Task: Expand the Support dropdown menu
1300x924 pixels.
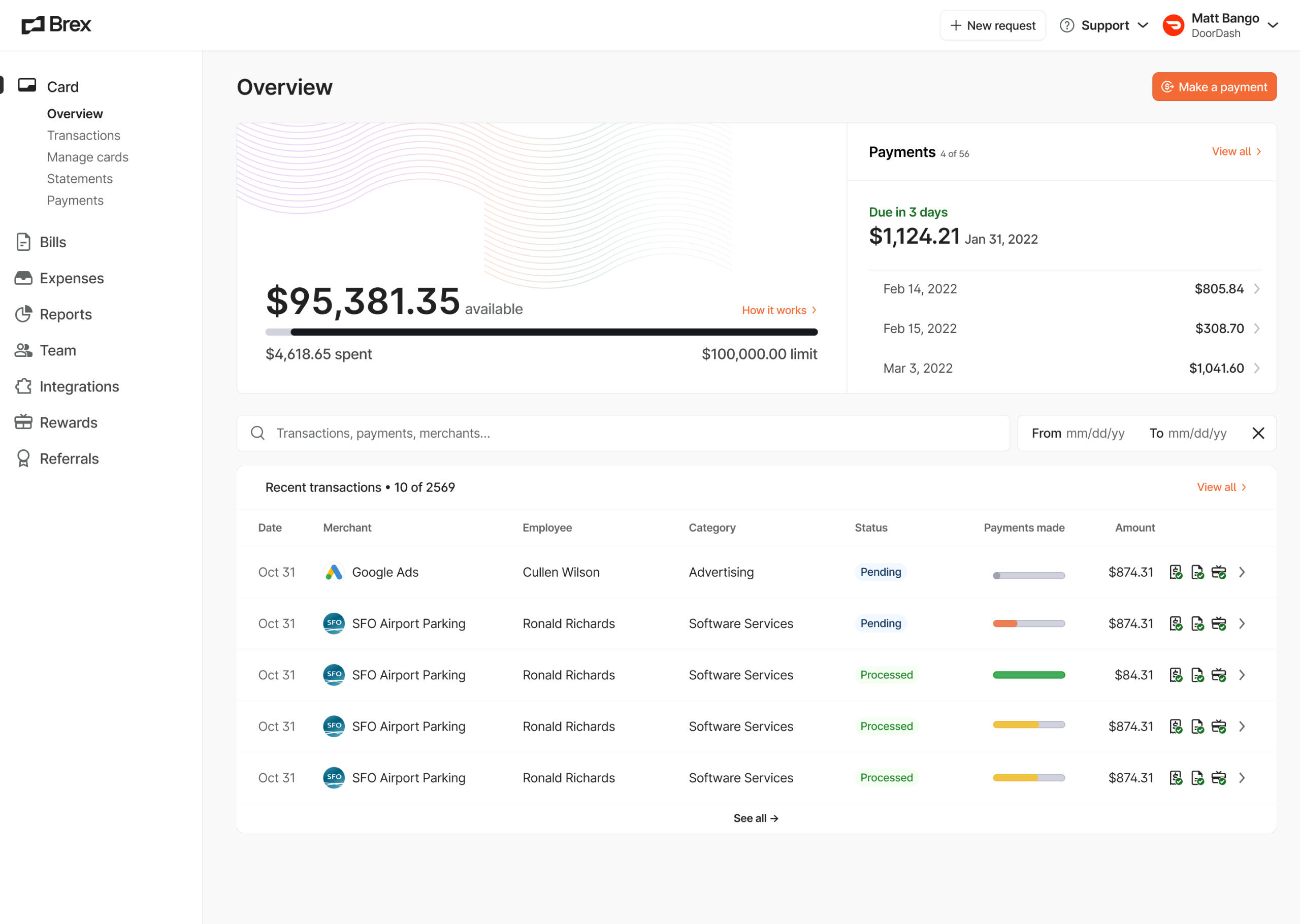Action: [x=1104, y=25]
